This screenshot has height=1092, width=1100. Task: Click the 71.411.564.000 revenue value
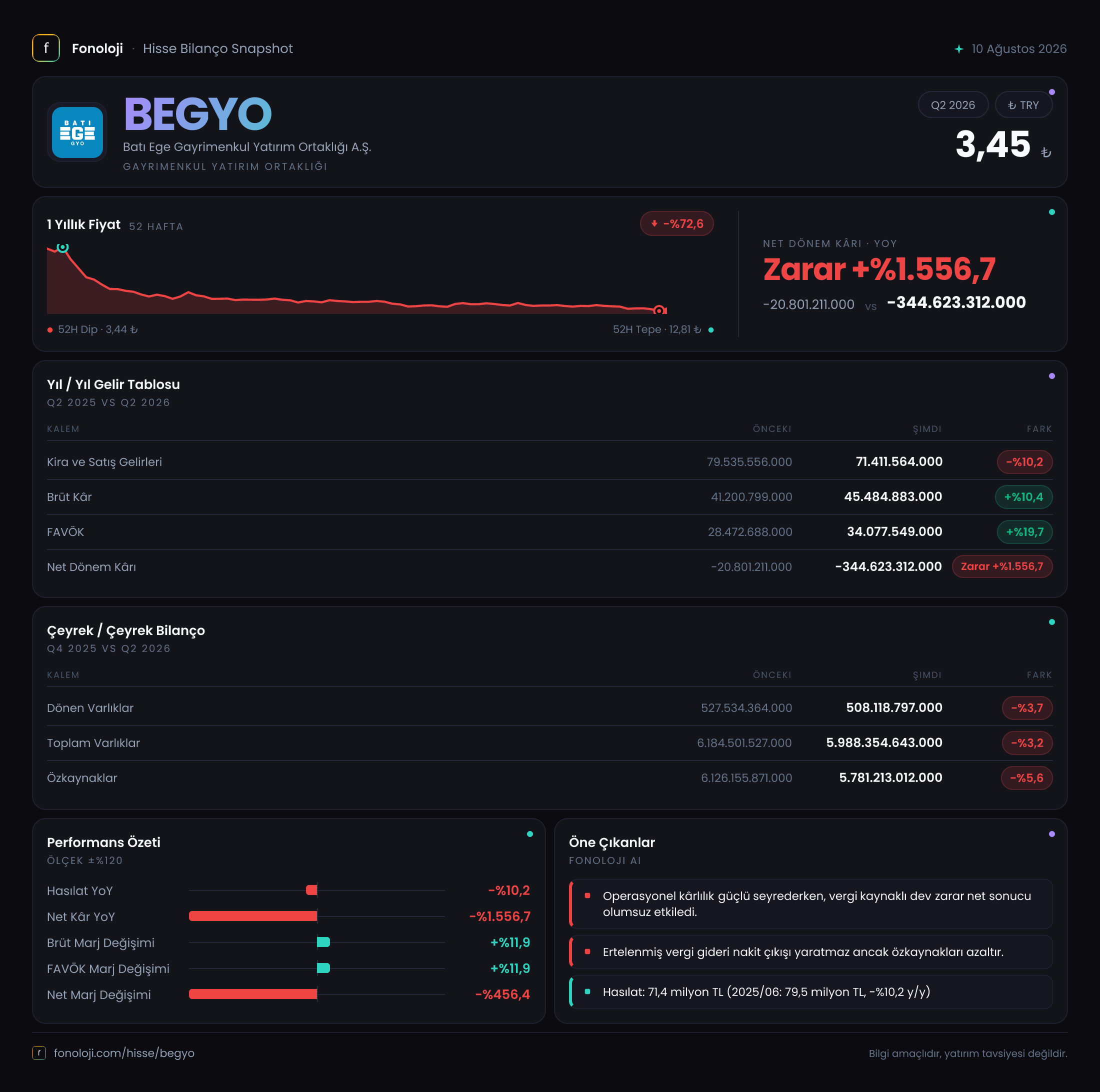(x=898, y=461)
